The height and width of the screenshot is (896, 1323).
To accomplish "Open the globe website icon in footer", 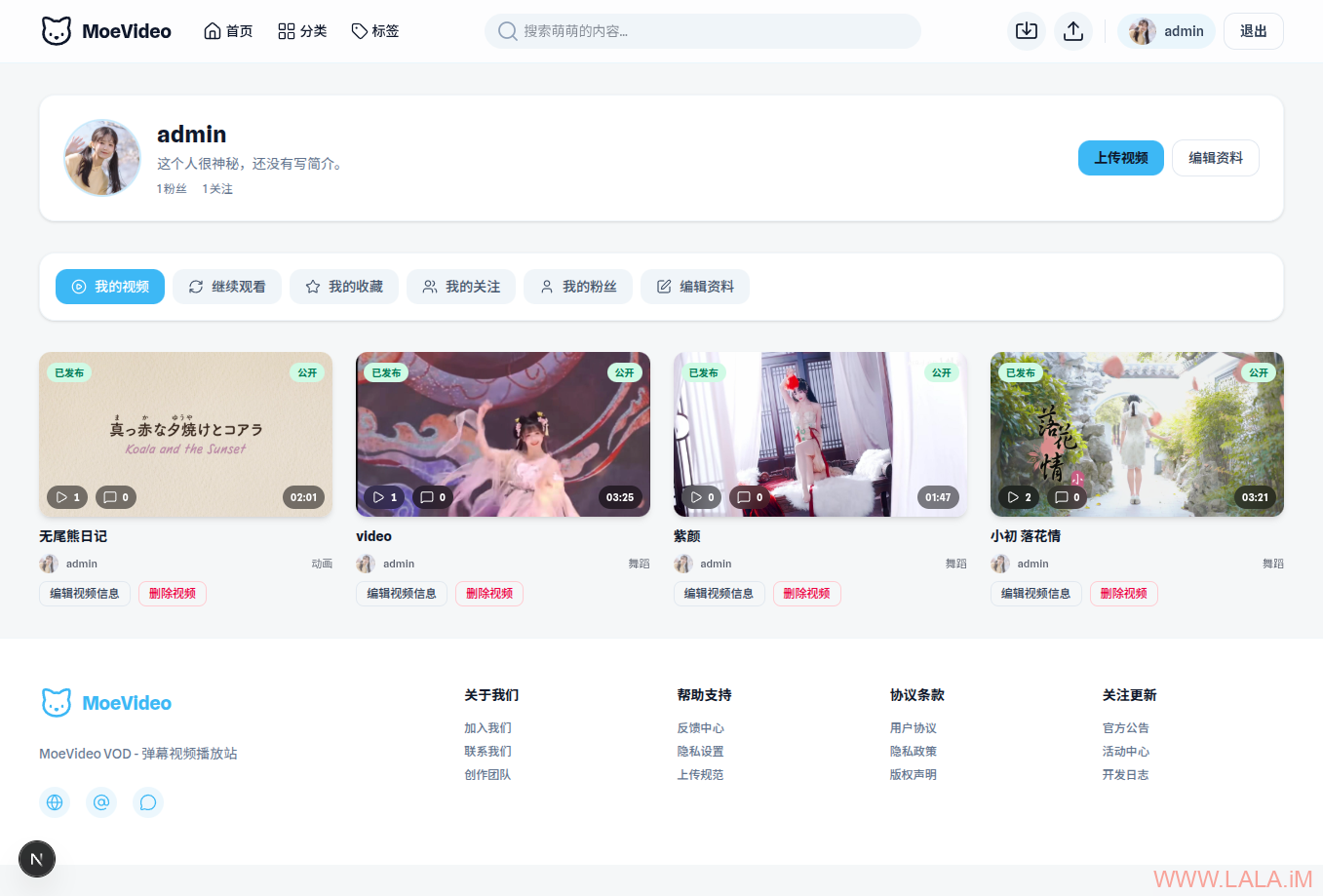I will pos(55,802).
